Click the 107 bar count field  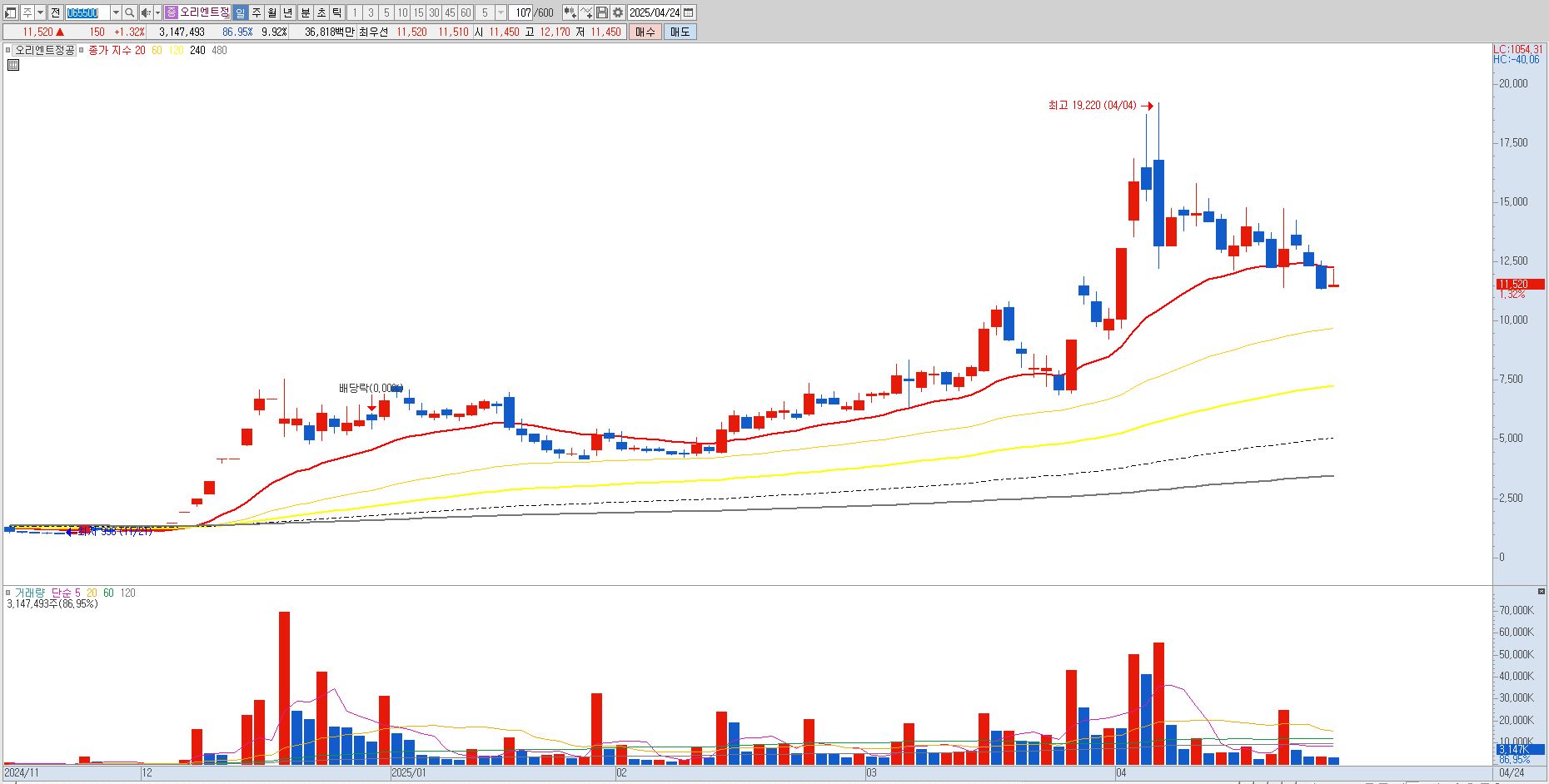(x=520, y=12)
